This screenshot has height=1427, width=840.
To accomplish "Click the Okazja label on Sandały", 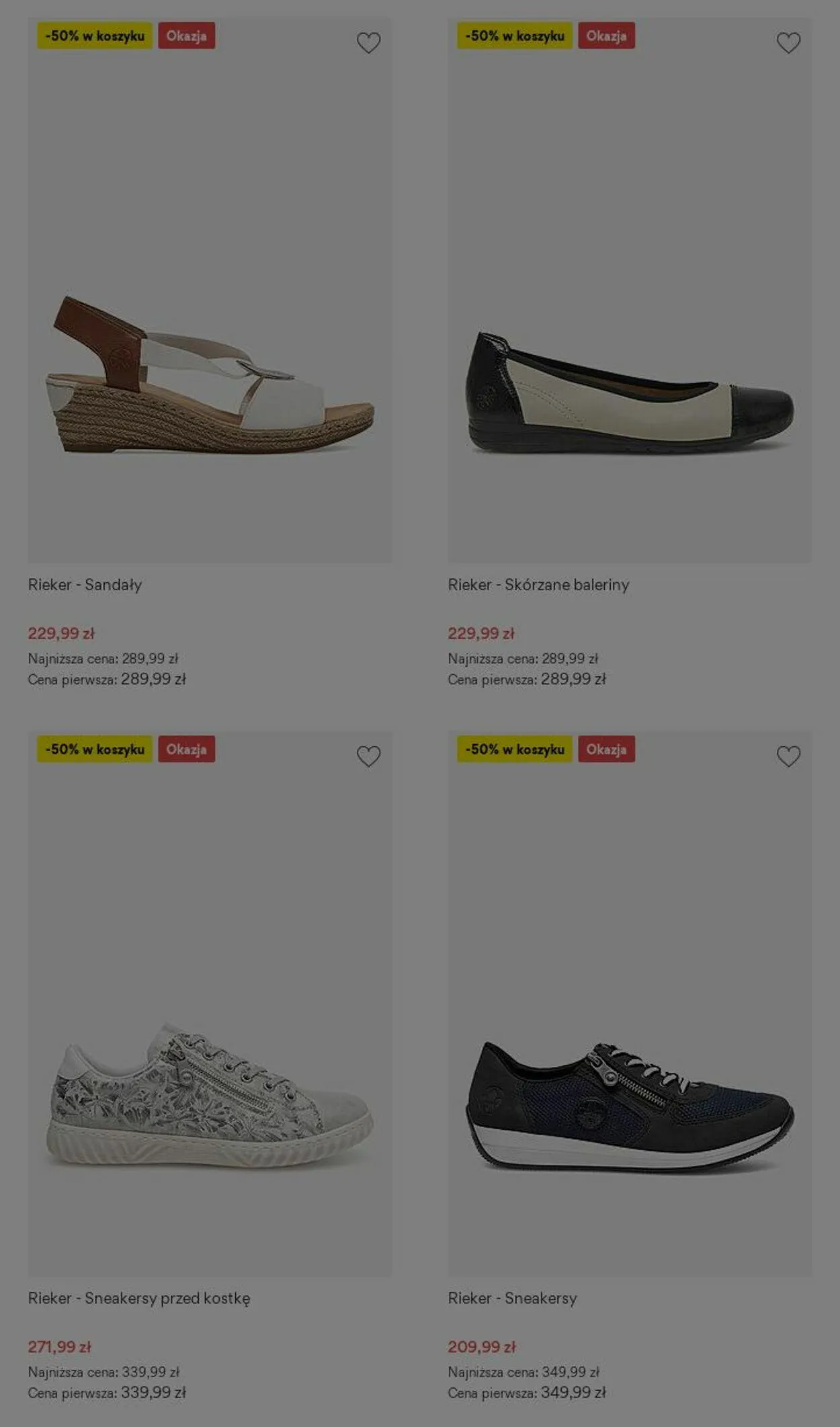I will tap(187, 36).
